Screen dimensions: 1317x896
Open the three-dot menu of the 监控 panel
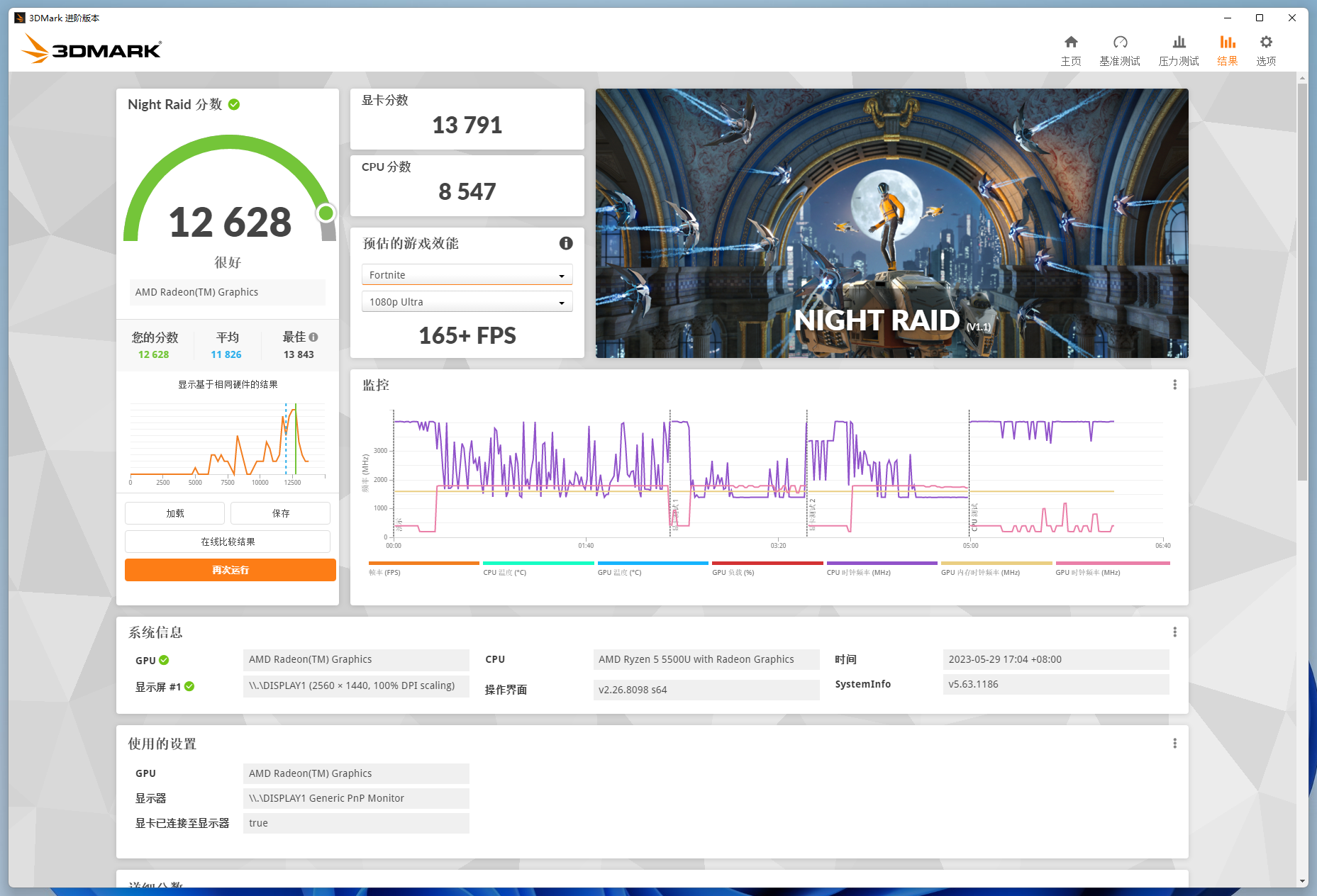[1174, 384]
